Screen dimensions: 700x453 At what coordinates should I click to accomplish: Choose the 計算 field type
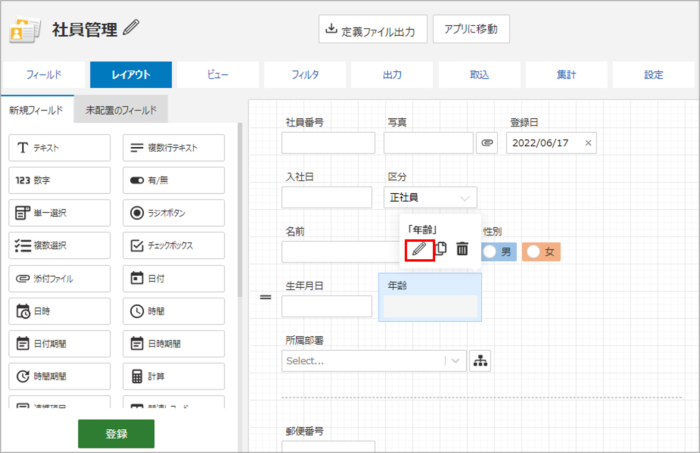pyautogui.click(x=174, y=376)
